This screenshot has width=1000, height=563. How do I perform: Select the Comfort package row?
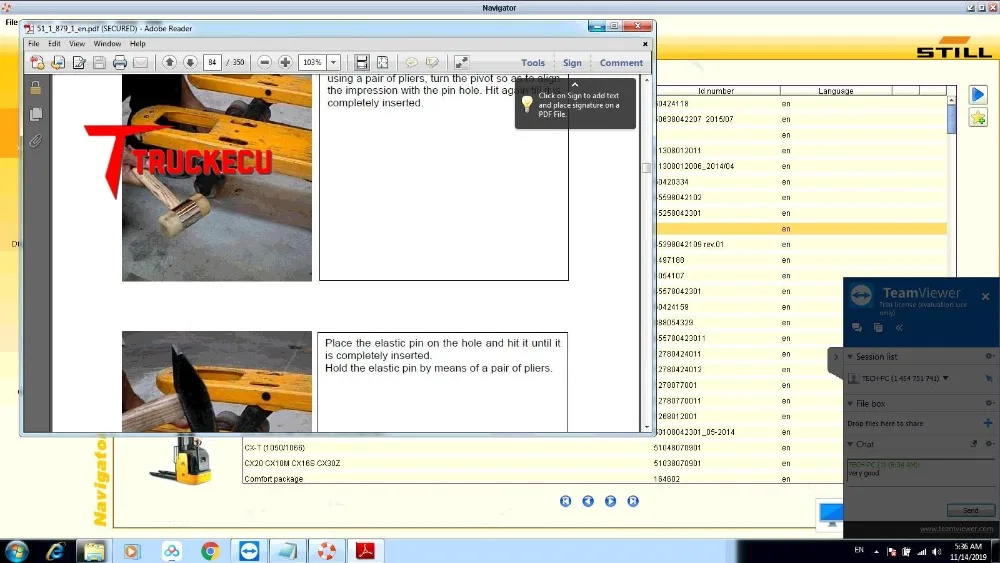(x=542, y=478)
